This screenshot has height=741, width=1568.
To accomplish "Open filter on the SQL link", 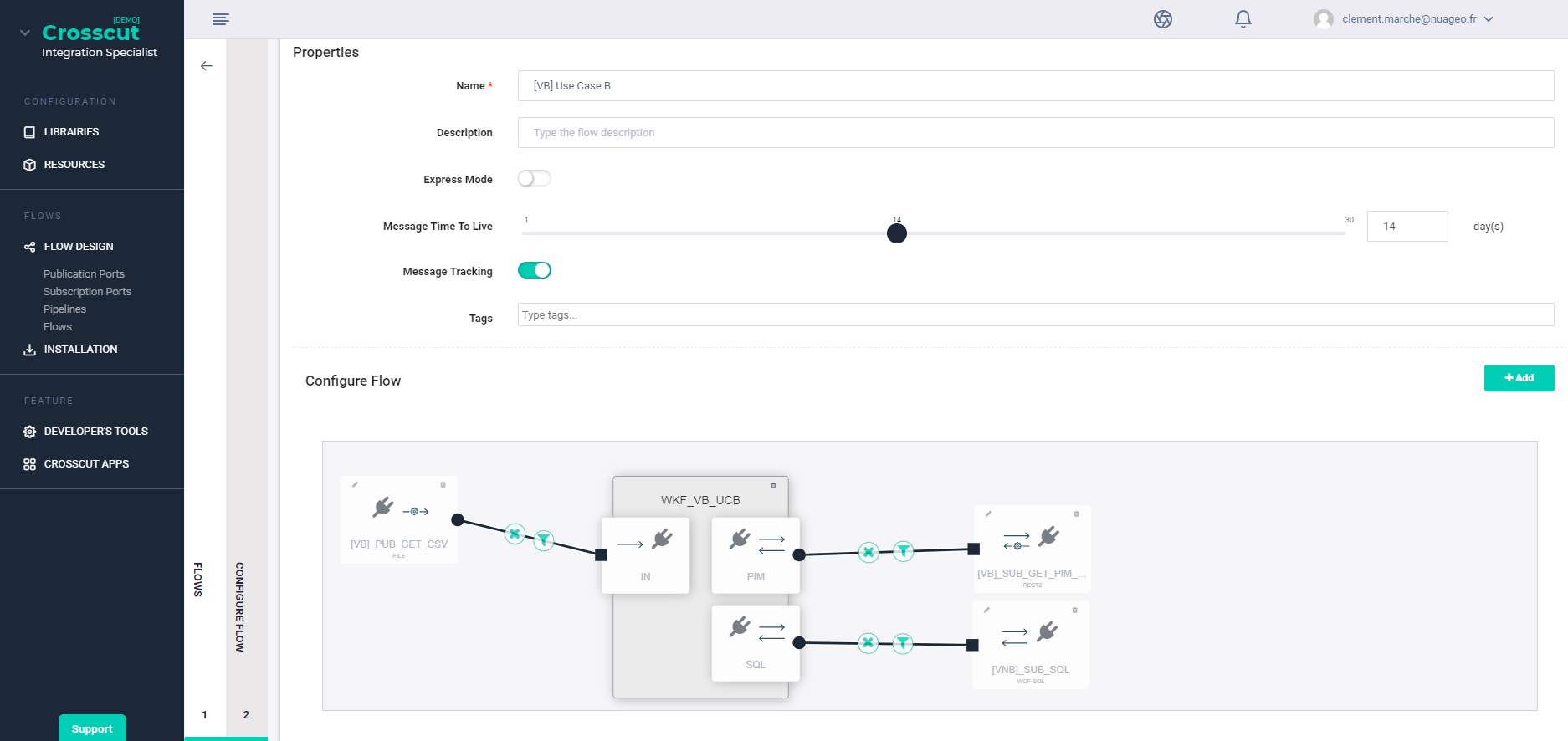I will click(902, 642).
